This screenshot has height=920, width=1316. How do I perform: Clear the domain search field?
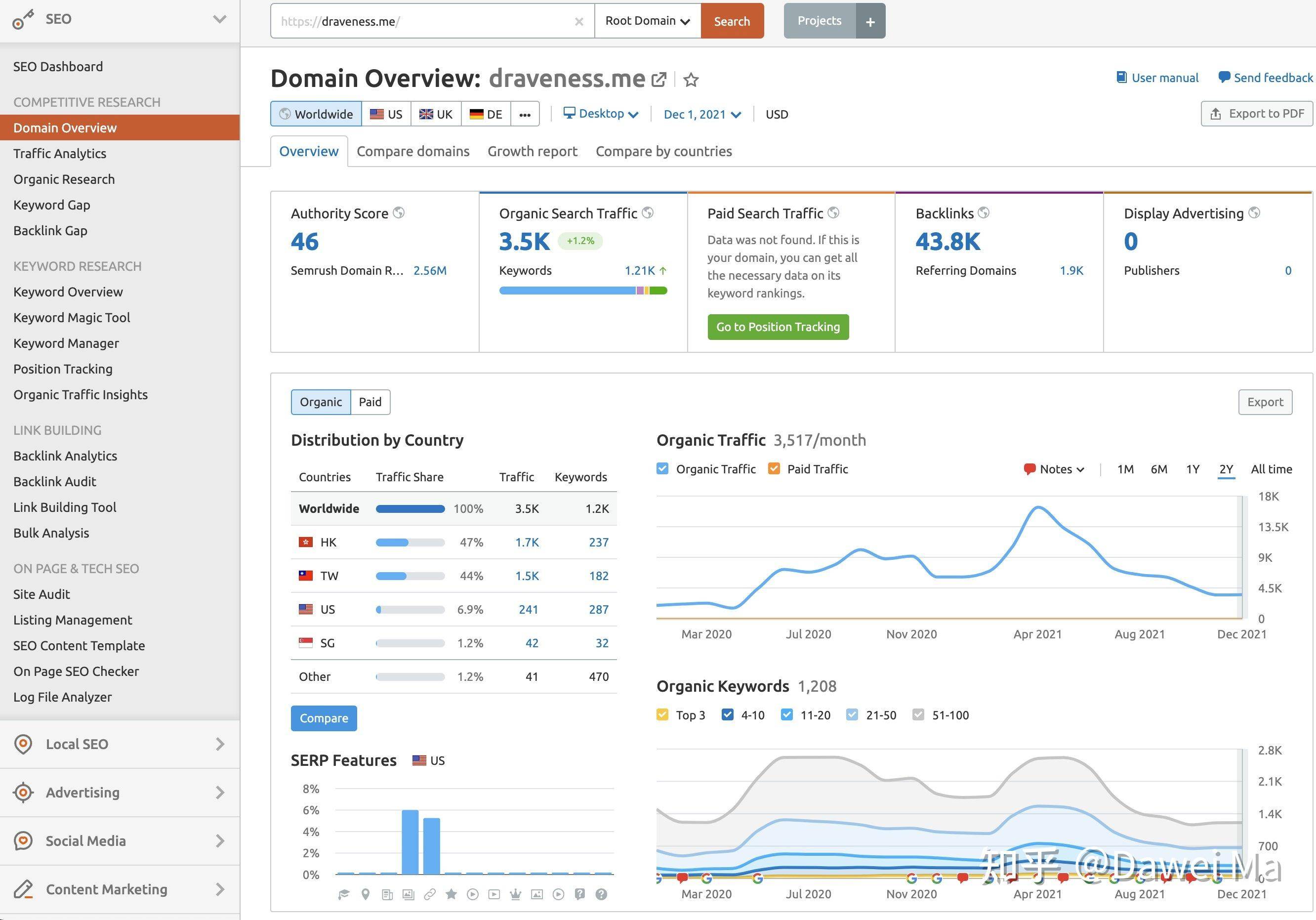click(x=579, y=22)
